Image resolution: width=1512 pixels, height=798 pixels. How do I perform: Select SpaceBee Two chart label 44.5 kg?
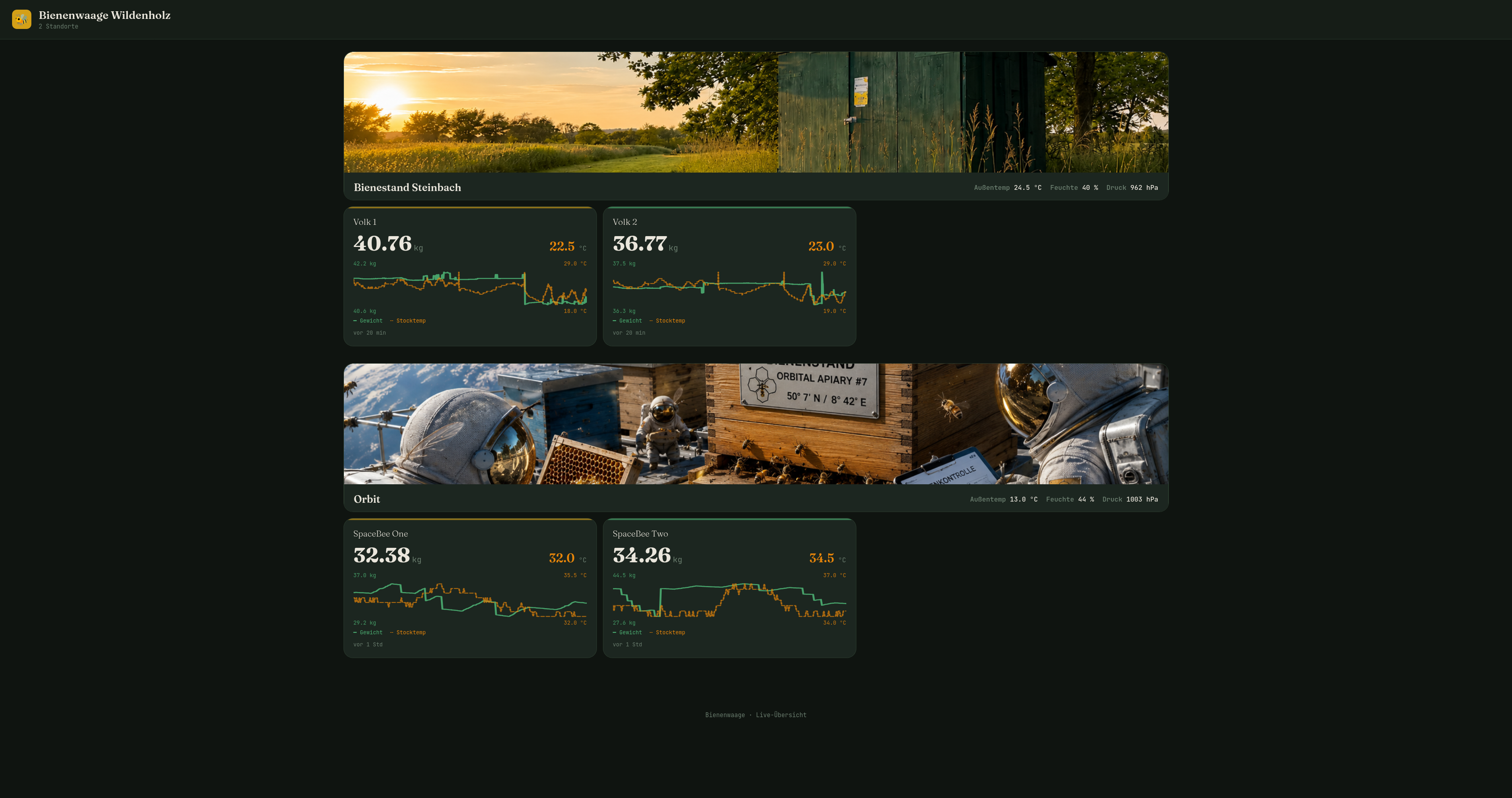coord(624,576)
